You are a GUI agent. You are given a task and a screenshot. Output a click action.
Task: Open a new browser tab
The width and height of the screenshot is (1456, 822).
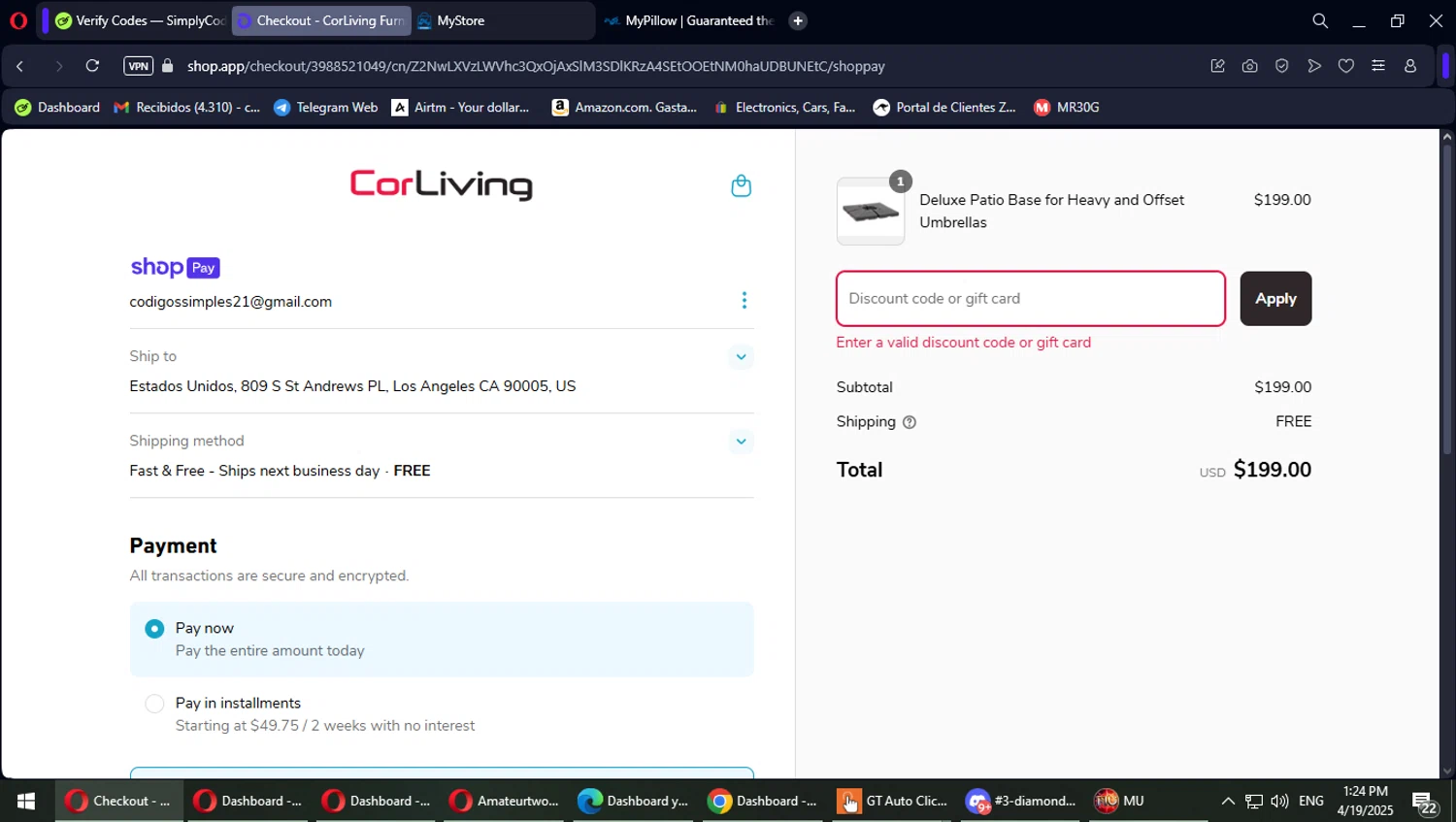(x=798, y=20)
